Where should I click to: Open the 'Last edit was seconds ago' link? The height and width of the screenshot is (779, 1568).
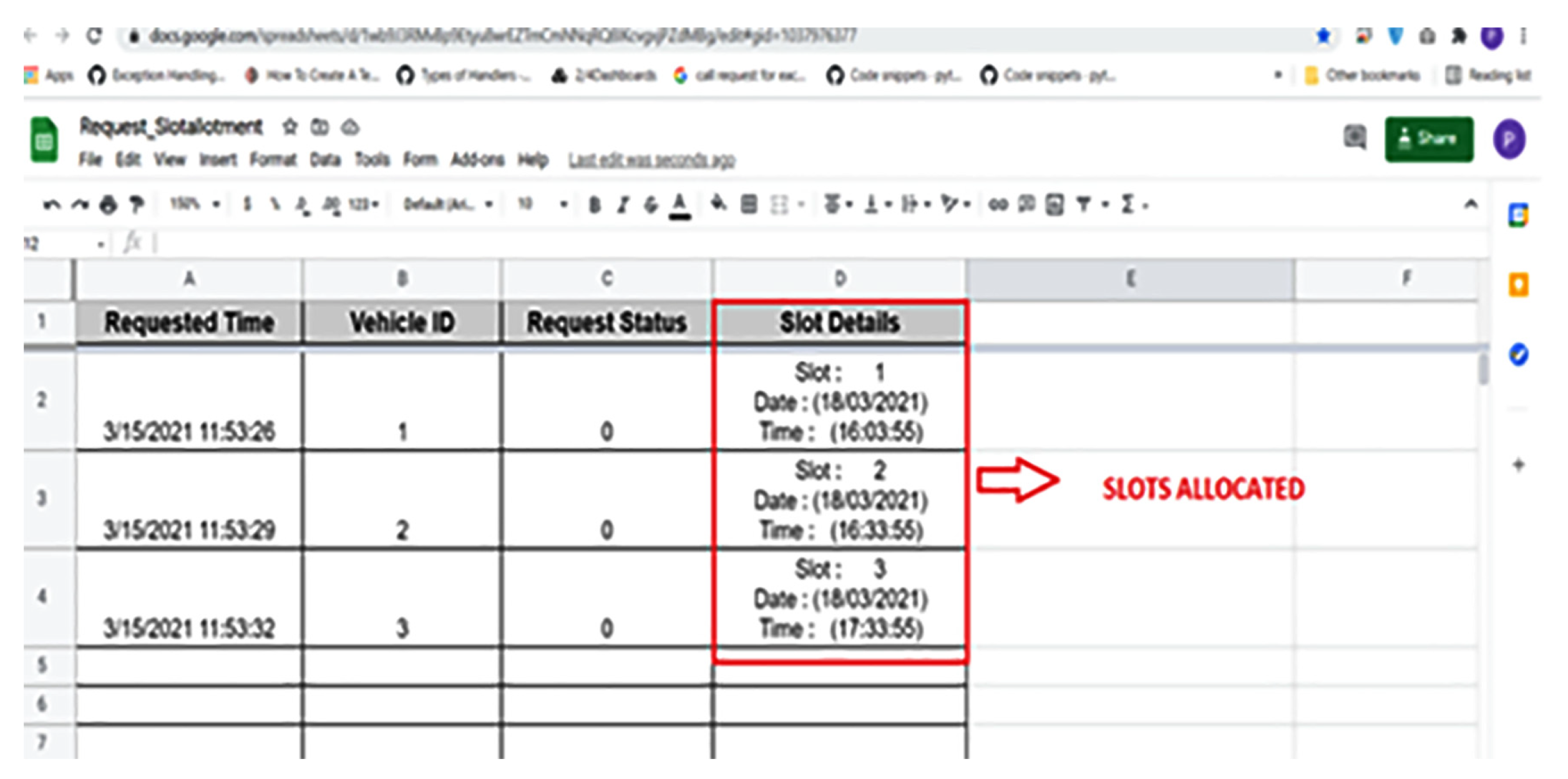tap(651, 161)
